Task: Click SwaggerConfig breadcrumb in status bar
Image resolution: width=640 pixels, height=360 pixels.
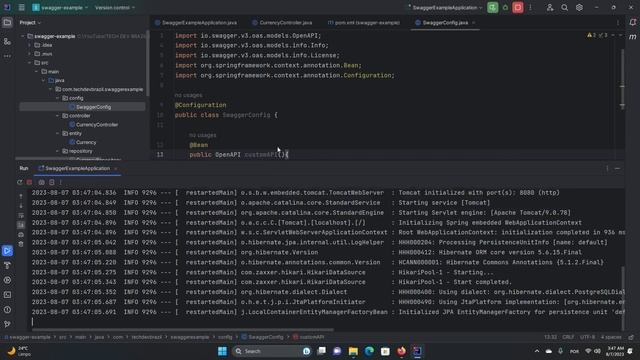Action: [x=262, y=337]
